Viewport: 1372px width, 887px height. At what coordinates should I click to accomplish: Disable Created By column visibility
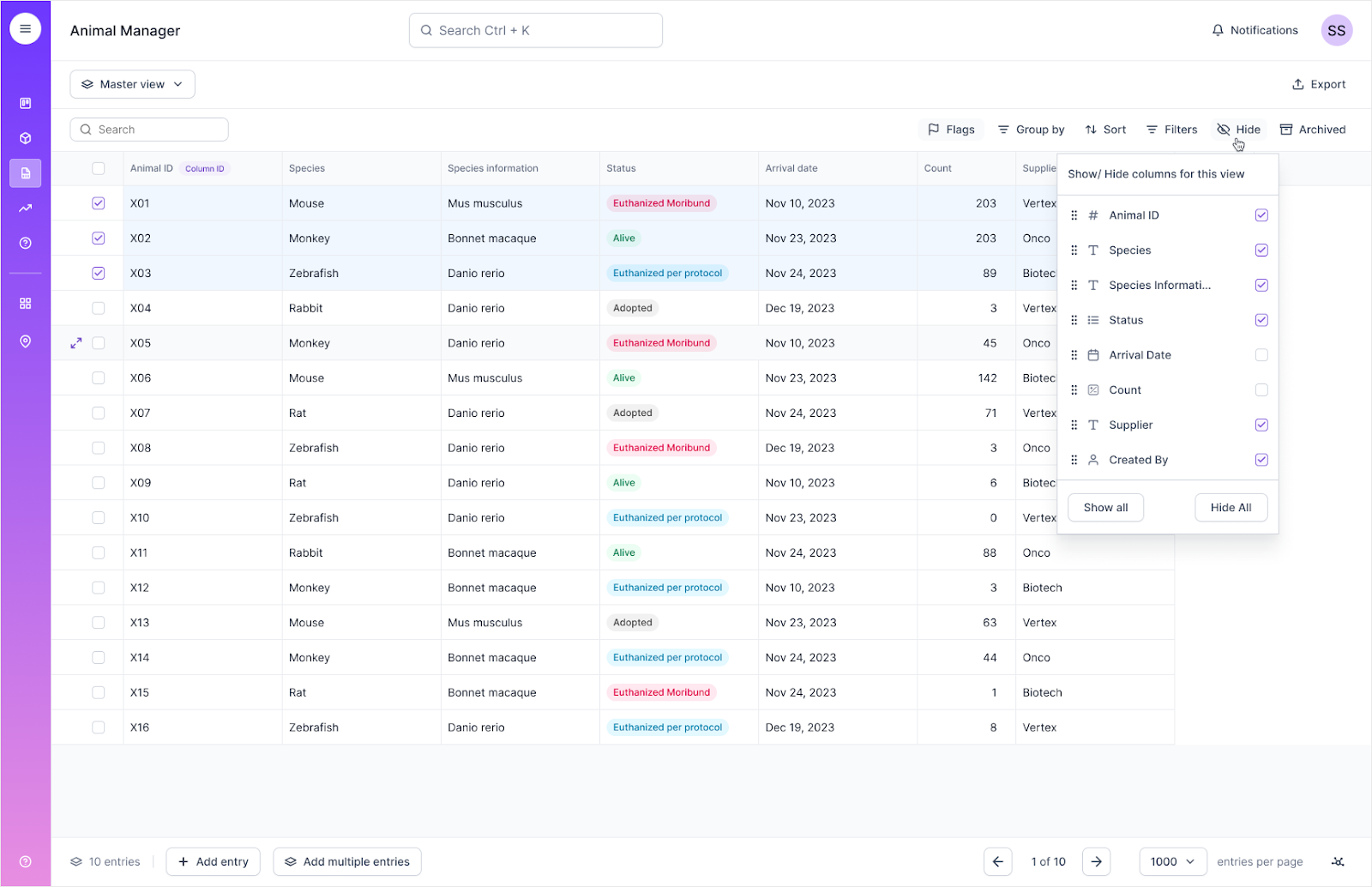point(1261,460)
